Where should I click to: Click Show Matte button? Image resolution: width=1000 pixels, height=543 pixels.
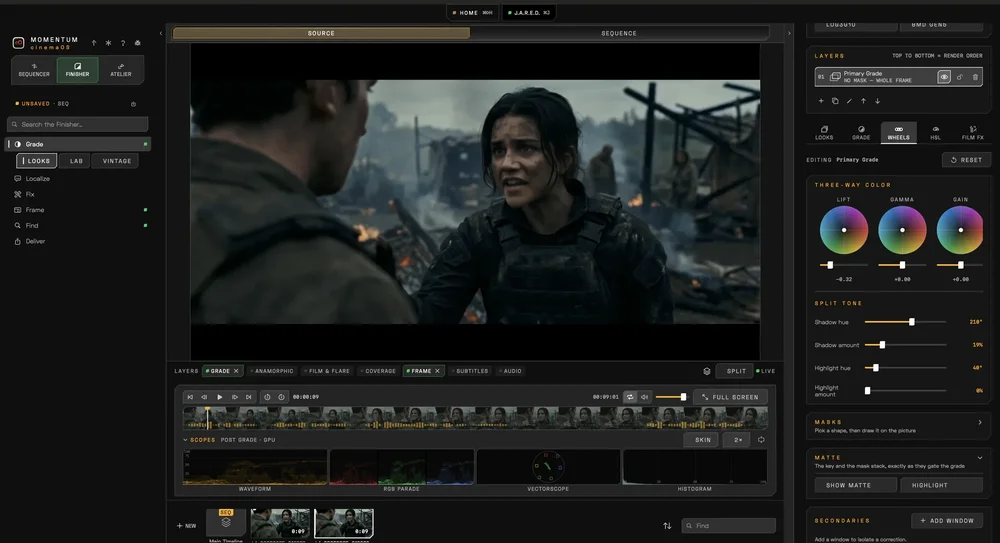(856, 485)
